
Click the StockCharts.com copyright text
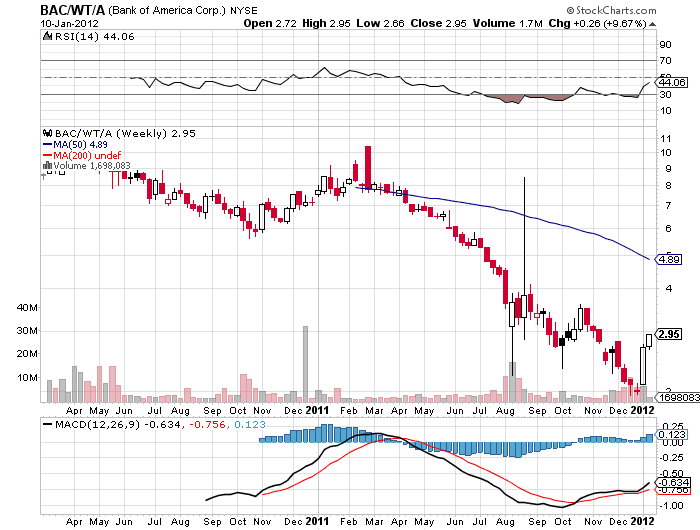[x=611, y=10]
